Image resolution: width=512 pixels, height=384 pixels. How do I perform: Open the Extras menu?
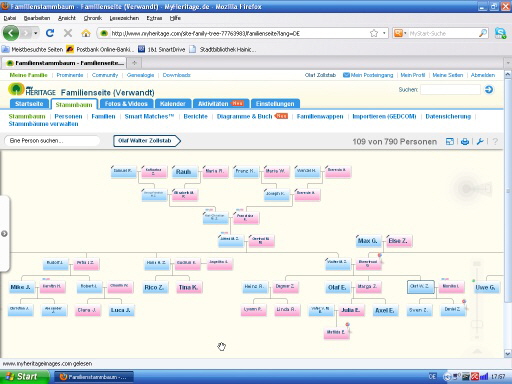click(x=154, y=18)
